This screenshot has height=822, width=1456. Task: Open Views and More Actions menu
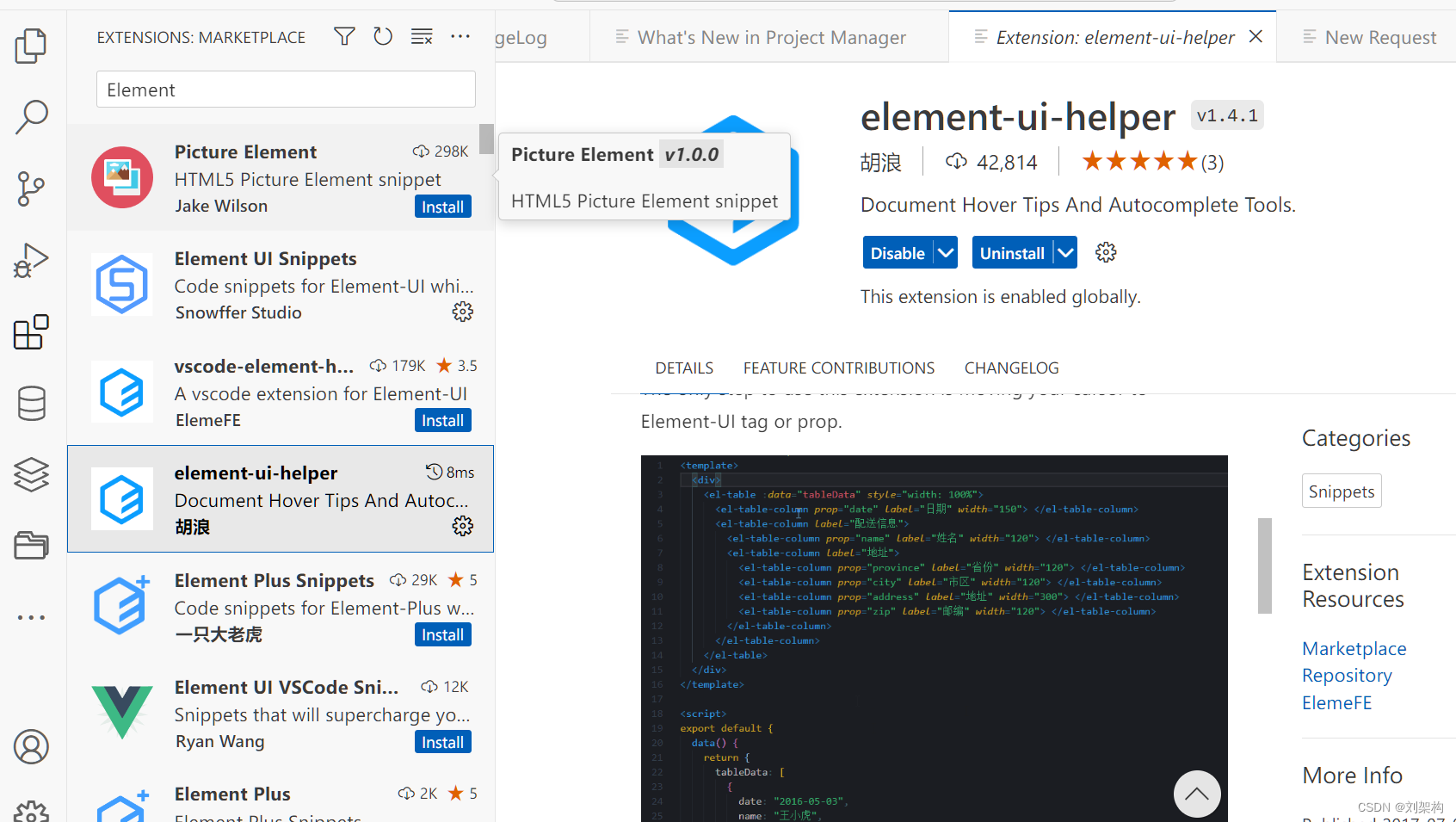460,36
